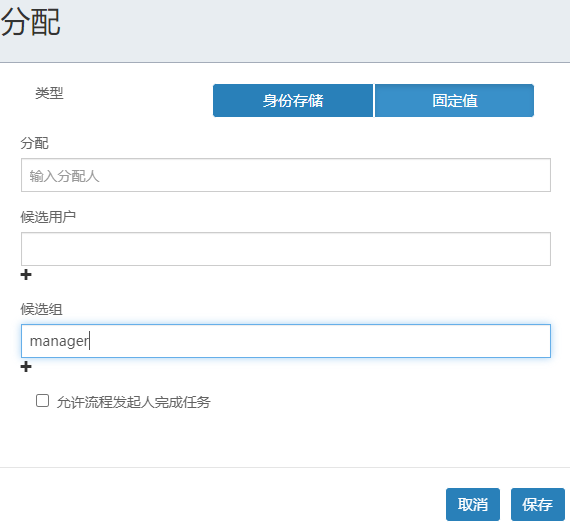Click the word manager in 候选组 box
Screen dimensions: 570x525
[x=59, y=341]
